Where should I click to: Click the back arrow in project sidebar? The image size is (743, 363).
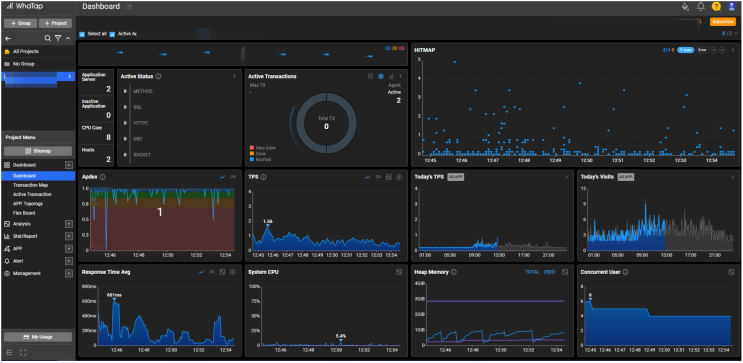8,38
